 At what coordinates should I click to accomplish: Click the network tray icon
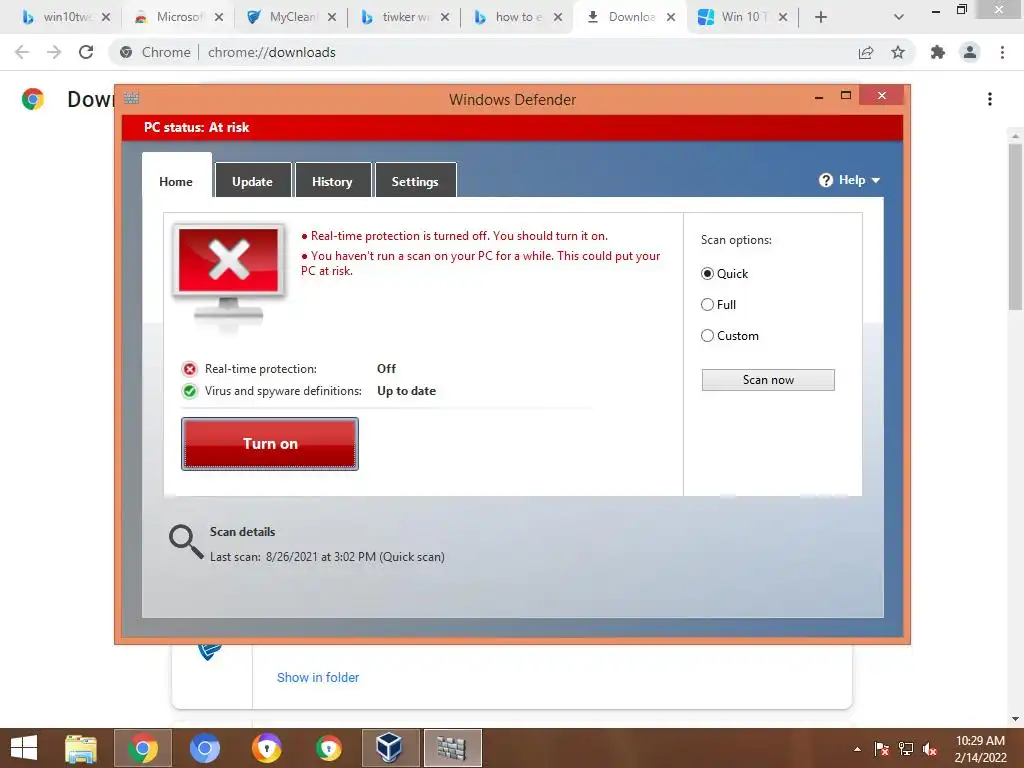906,749
